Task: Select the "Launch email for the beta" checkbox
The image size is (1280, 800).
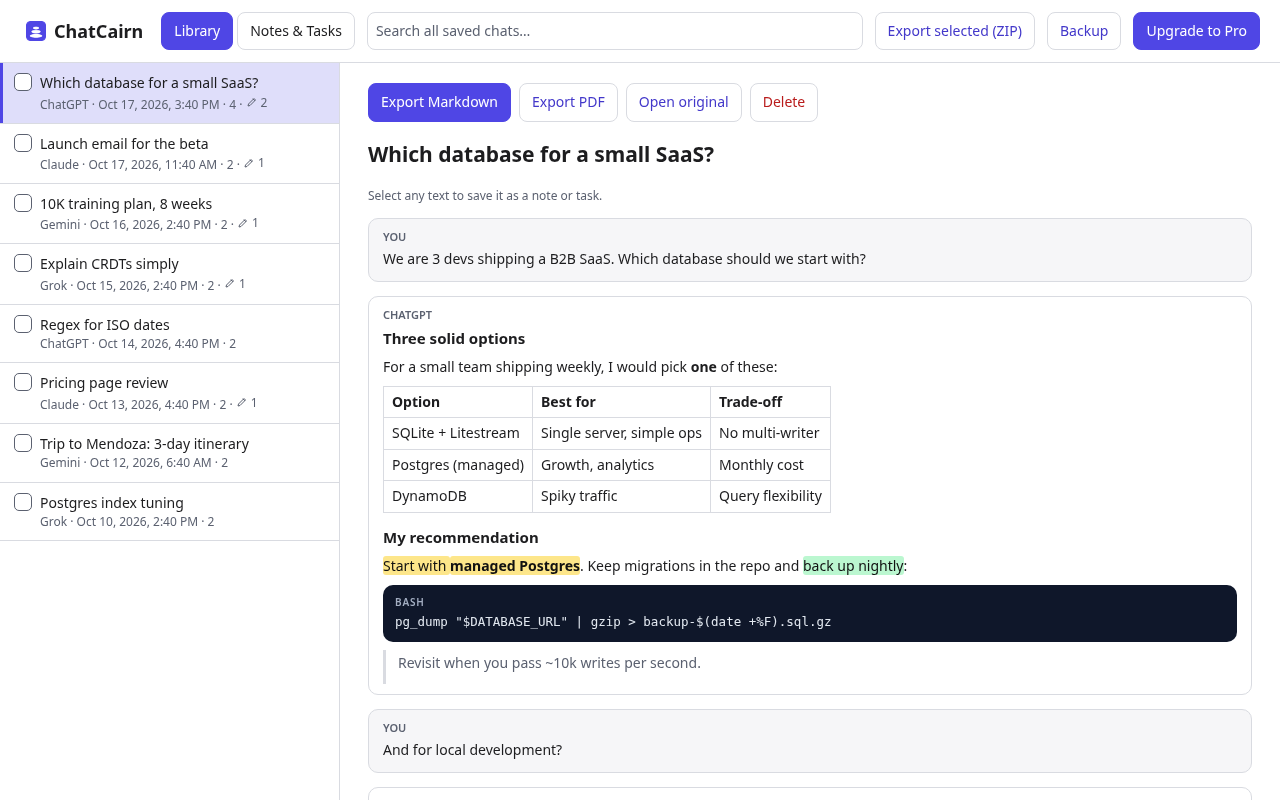Action: [x=23, y=143]
